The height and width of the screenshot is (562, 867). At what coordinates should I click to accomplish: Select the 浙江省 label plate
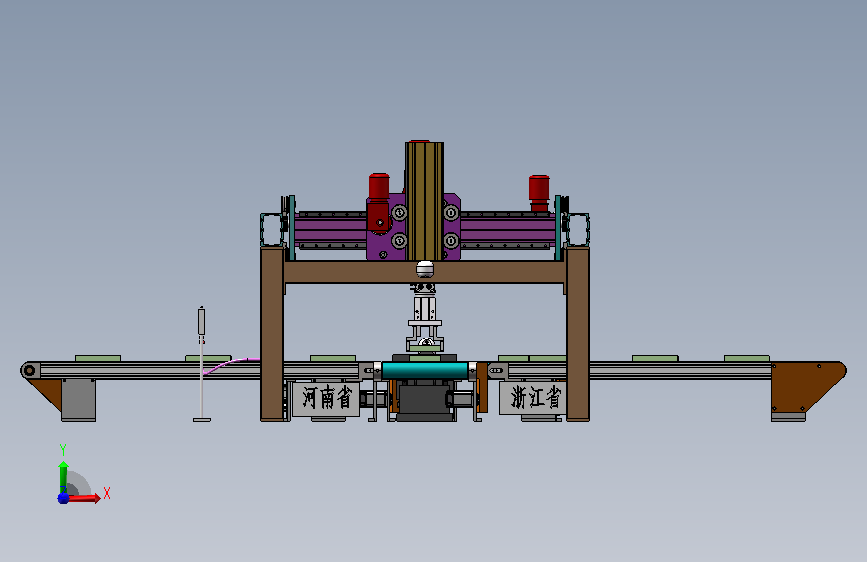(533, 398)
